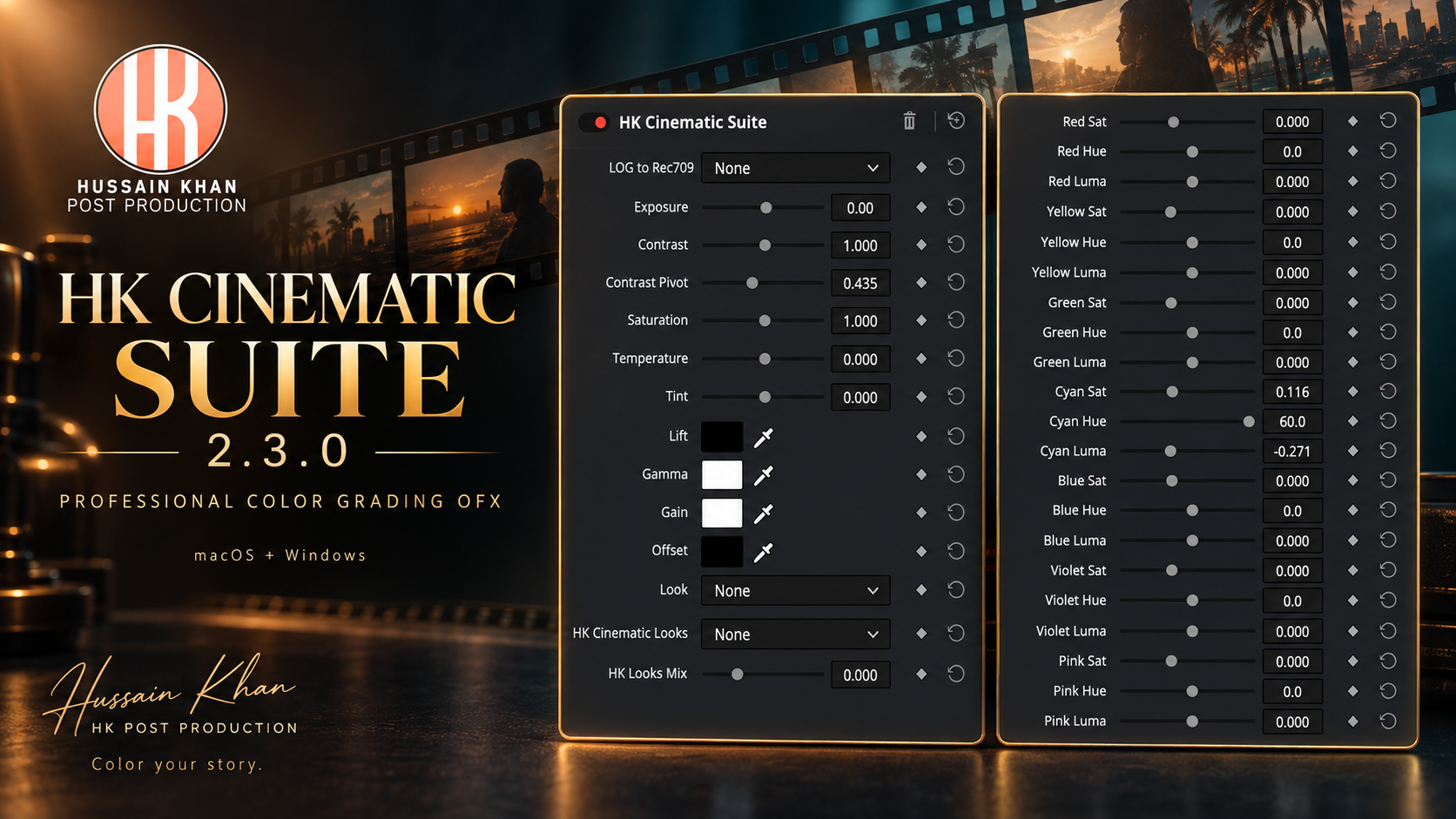Reset the Cyan Sat parameter
1456x819 pixels.
click(1388, 392)
